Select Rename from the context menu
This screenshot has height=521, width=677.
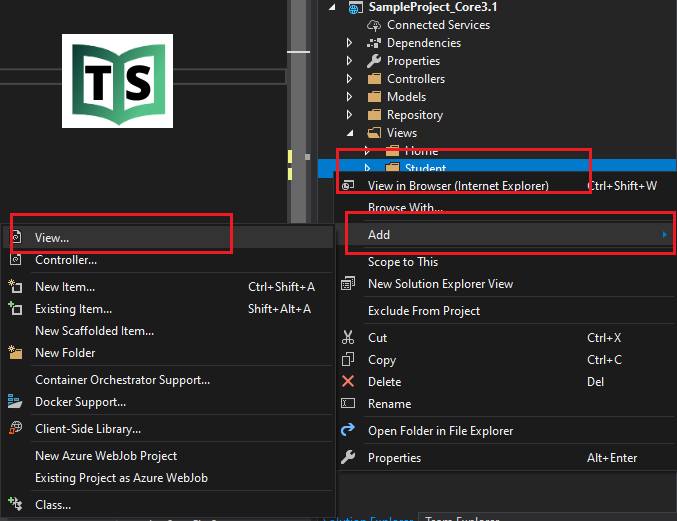(x=389, y=404)
